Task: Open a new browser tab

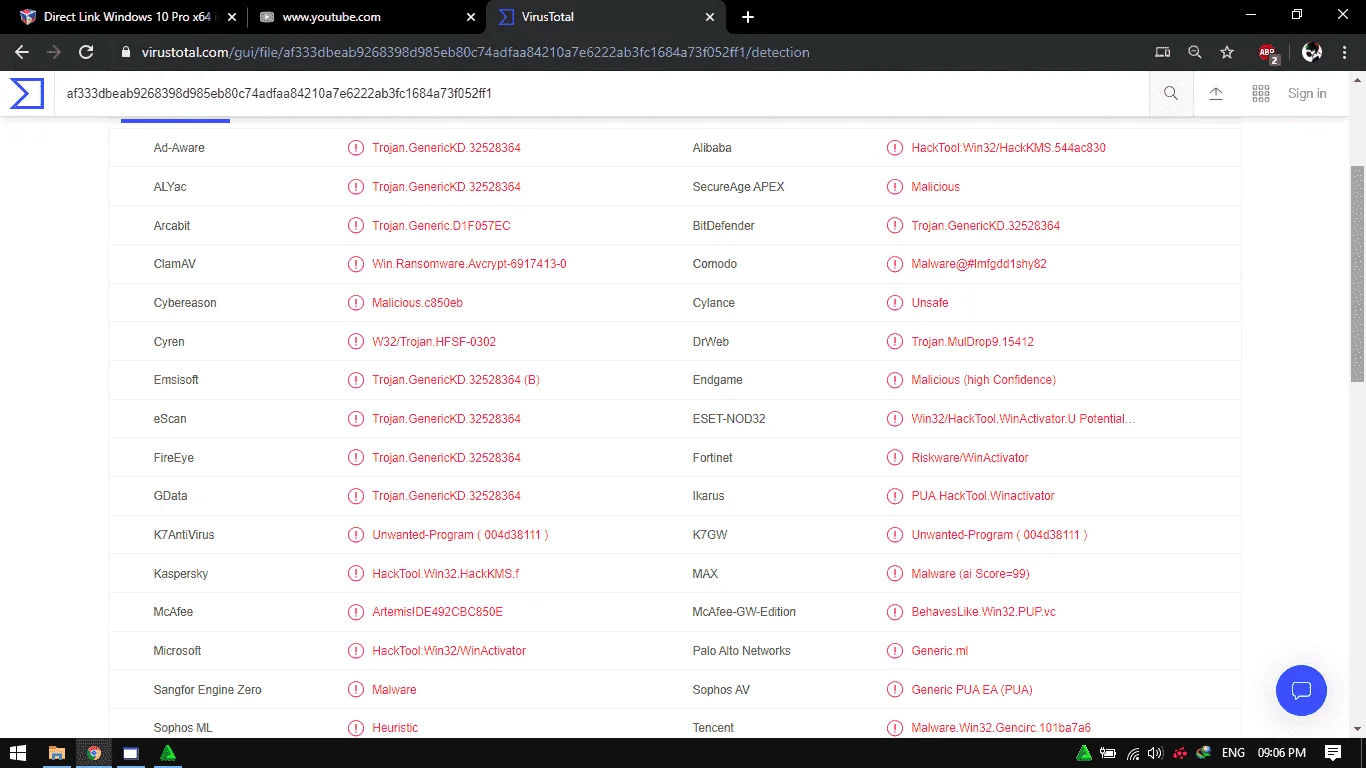Action: [748, 17]
